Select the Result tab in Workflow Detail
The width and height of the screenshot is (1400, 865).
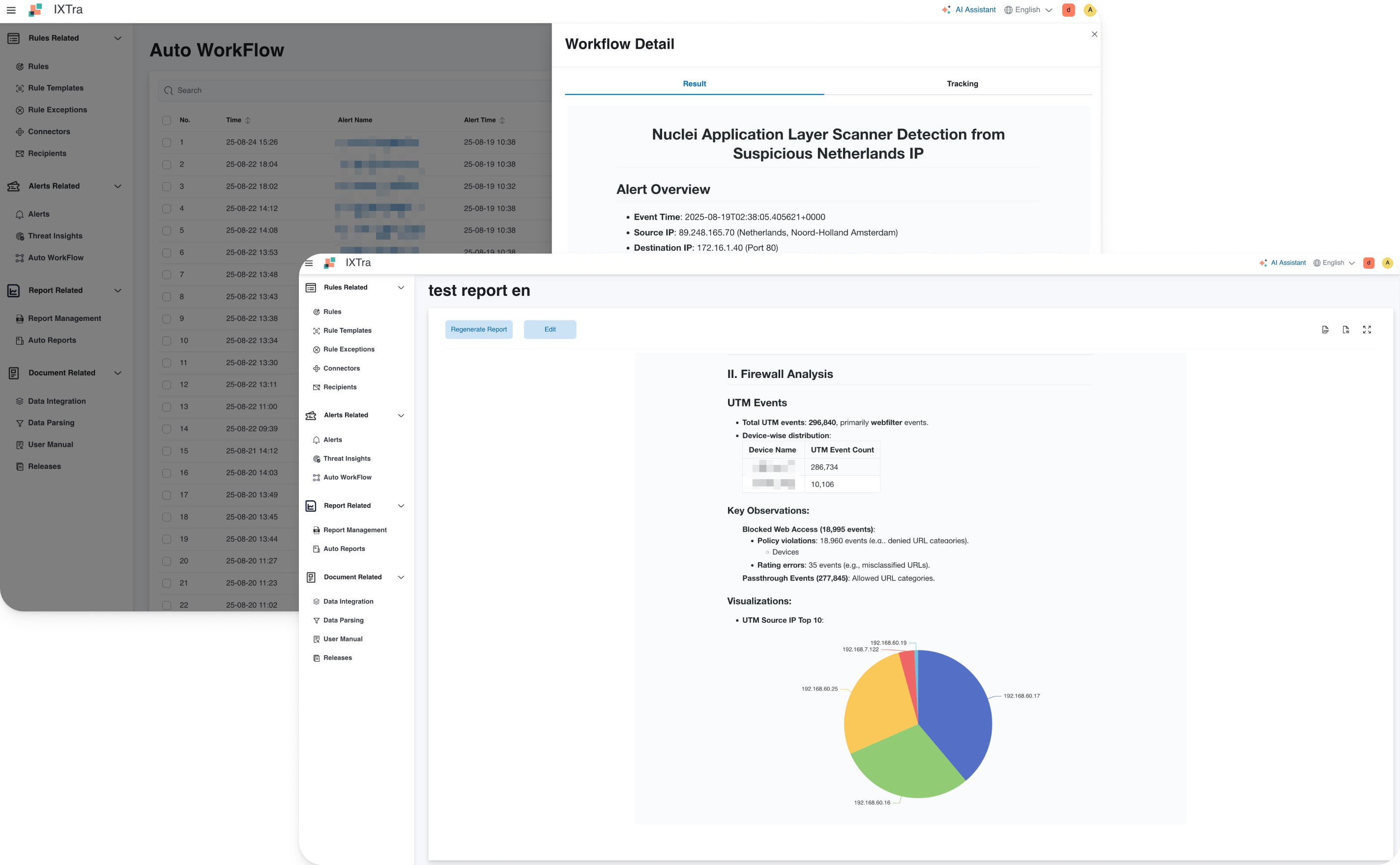(x=694, y=84)
